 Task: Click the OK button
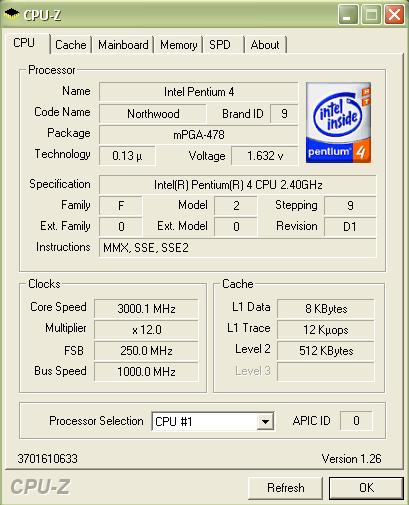pos(366,488)
